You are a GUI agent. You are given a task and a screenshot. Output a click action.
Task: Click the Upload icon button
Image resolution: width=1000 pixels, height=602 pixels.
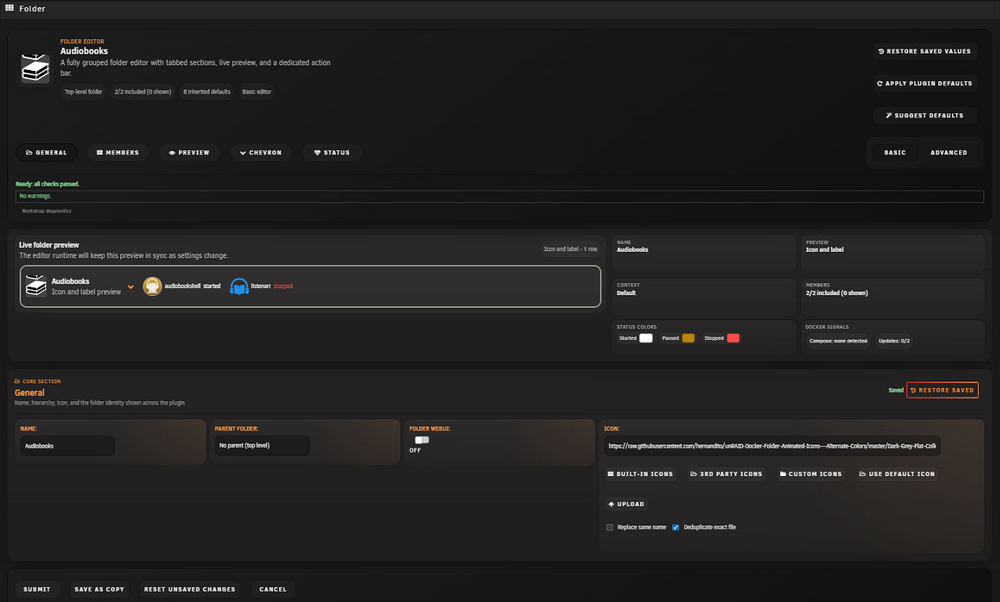(x=626, y=504)
